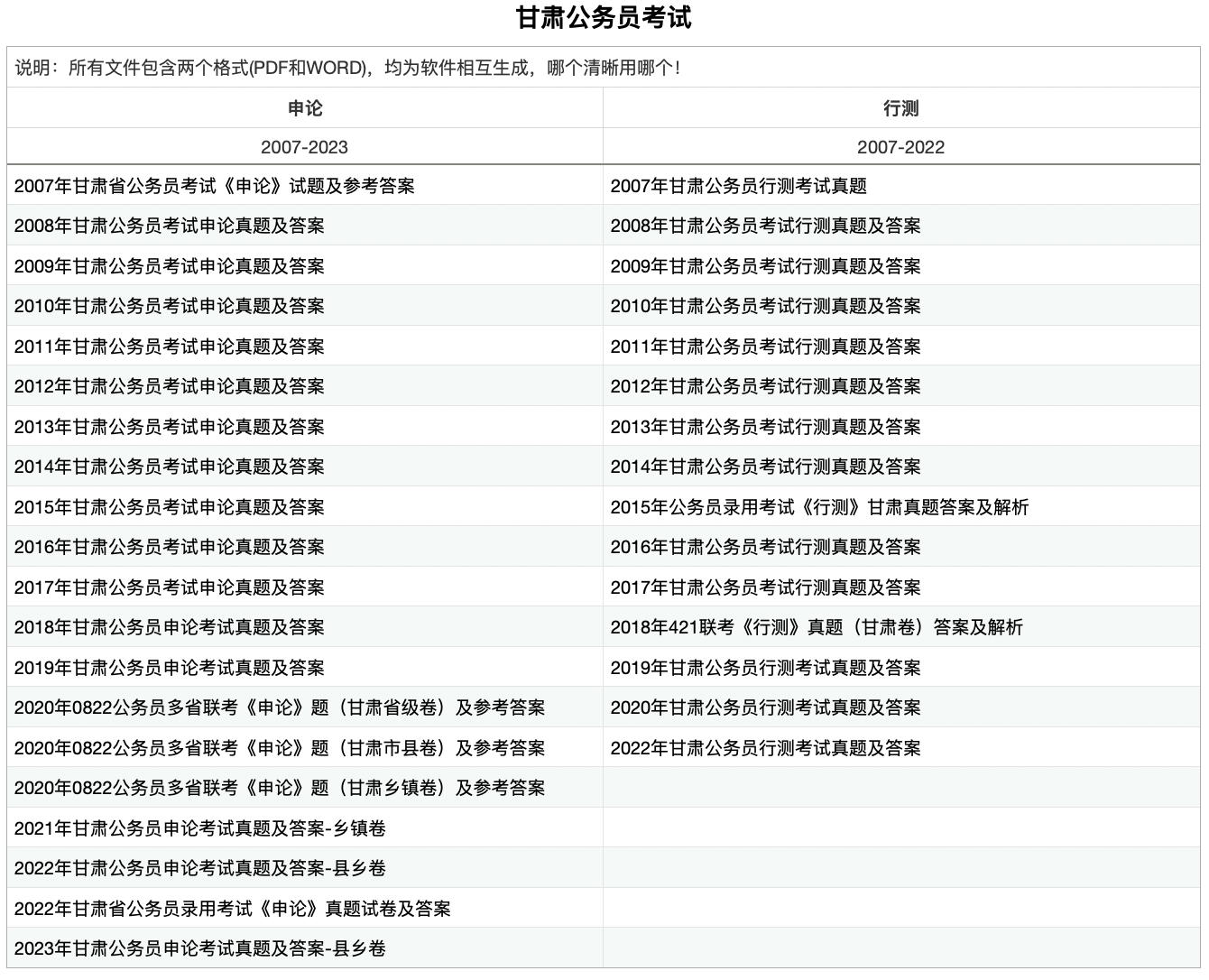Select the 2007-2022 year range text
Viewport: 1209px width, 980px height.
click(x=901, y=147)
